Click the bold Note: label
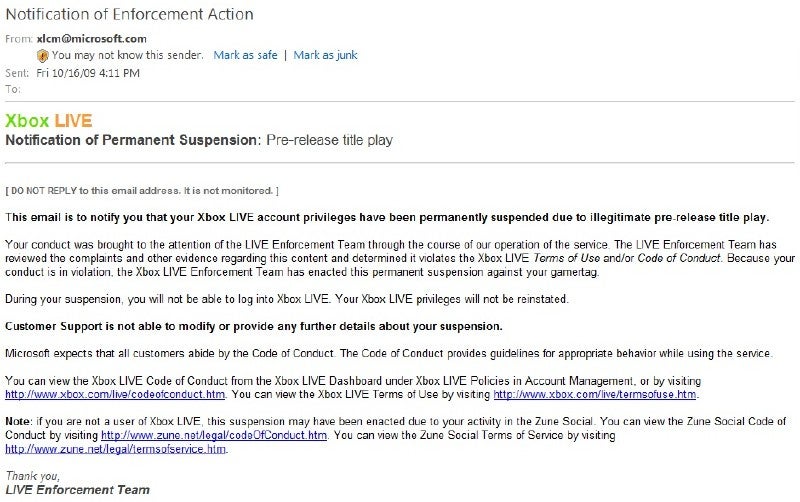Image resolution: width=800 pixels, height=502 pixels. tap(18, 421)
